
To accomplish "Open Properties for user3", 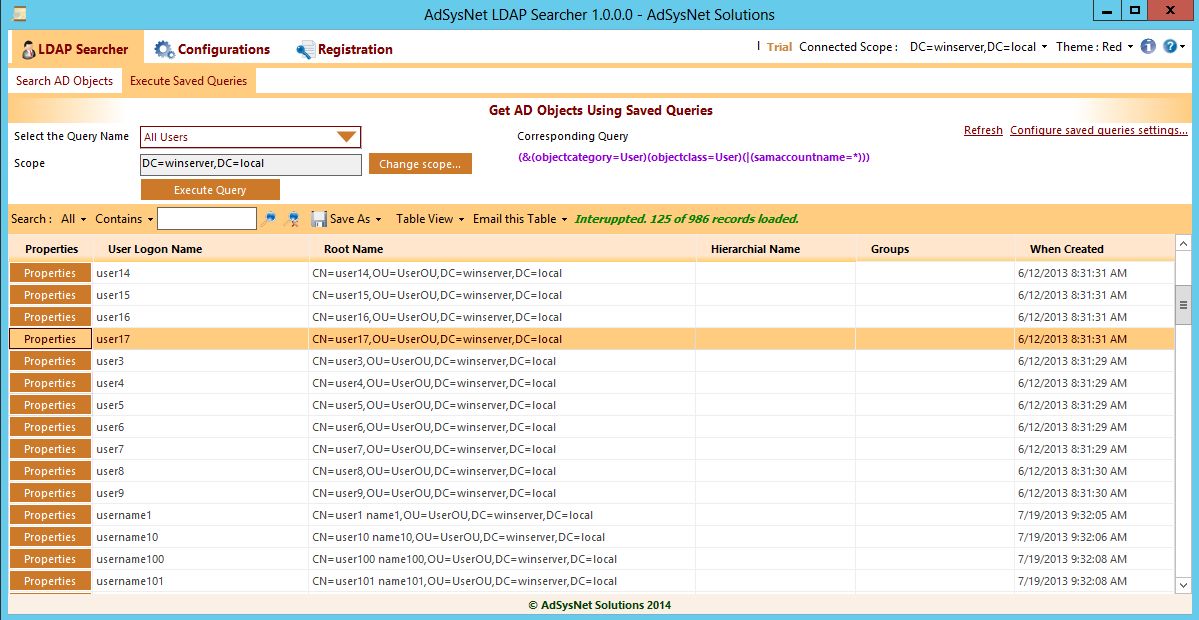I will 50,361.
